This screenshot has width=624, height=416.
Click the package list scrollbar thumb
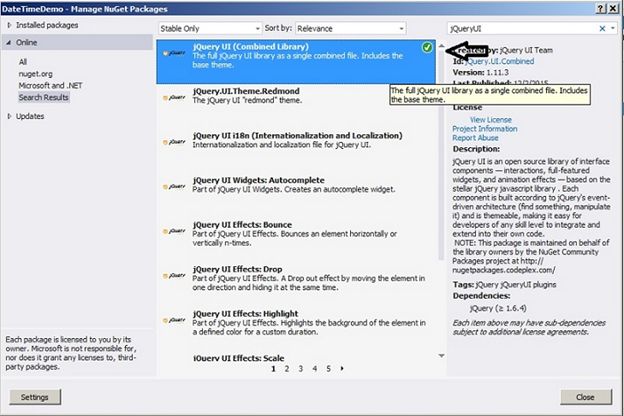tap(441, 155)
